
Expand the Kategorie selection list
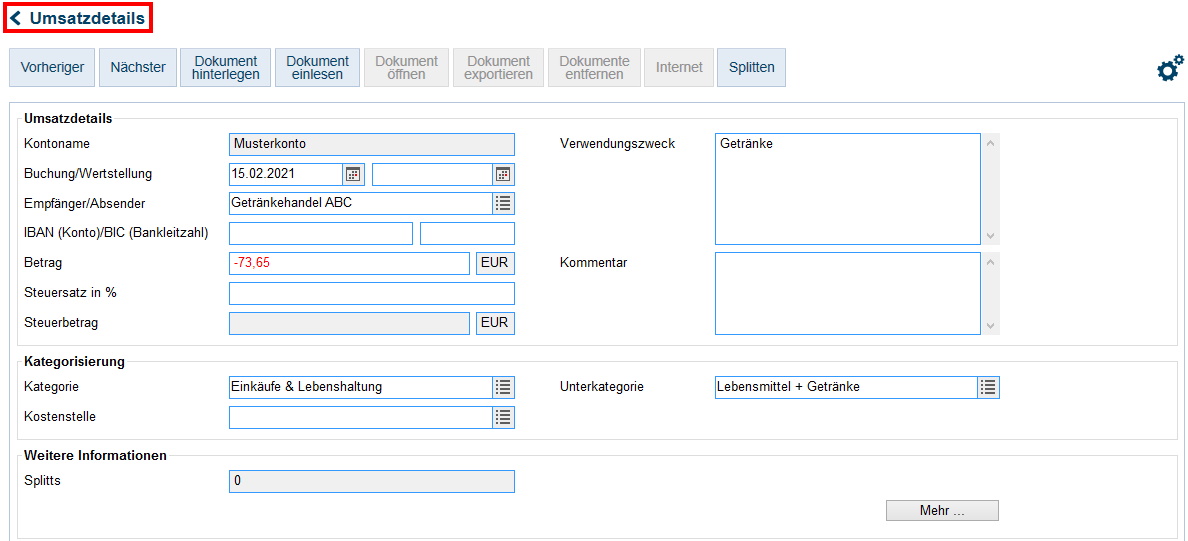point(503,387)
